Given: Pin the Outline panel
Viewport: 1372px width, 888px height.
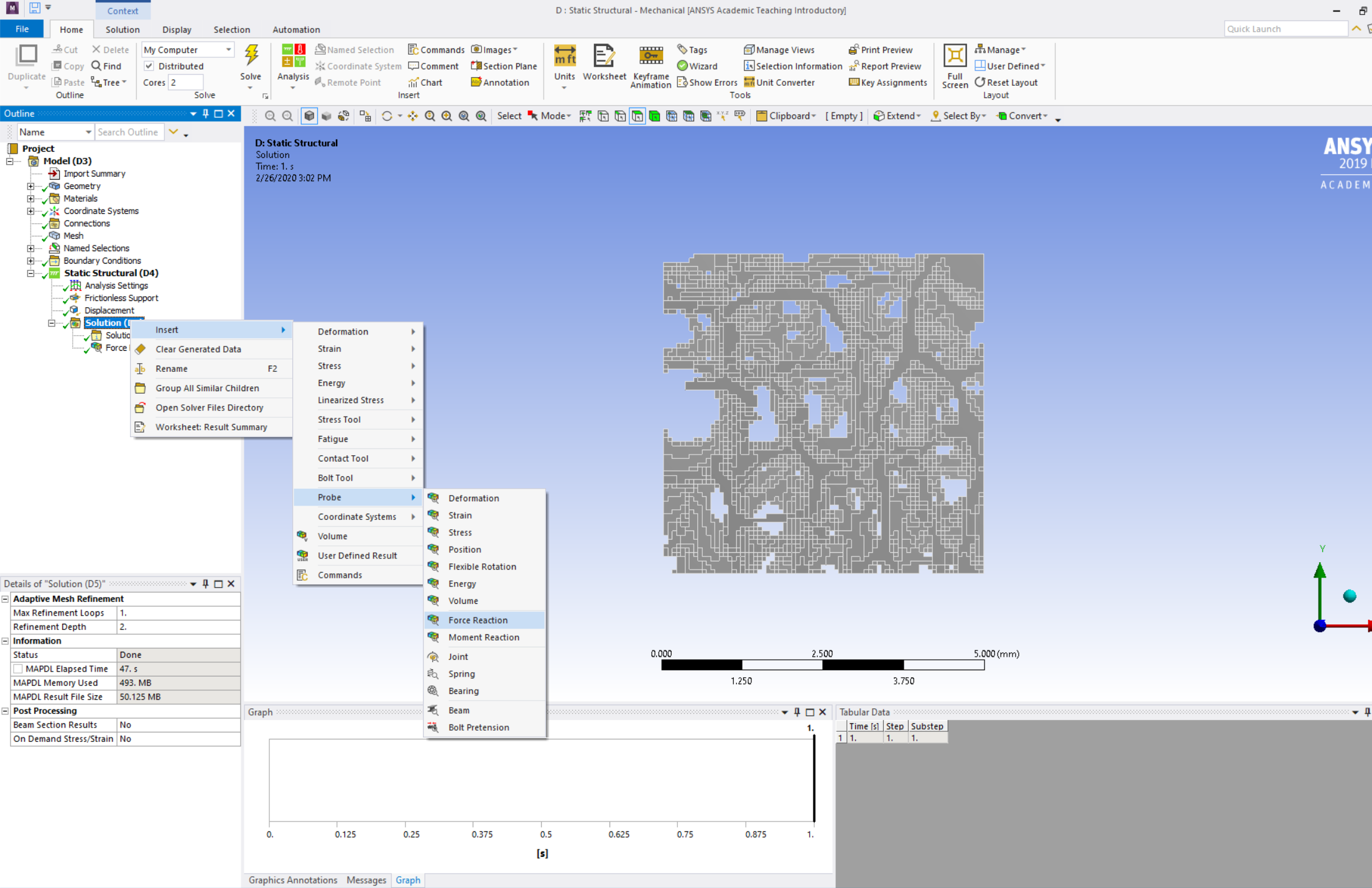Looking at the screenshot, I should (206, 114).
